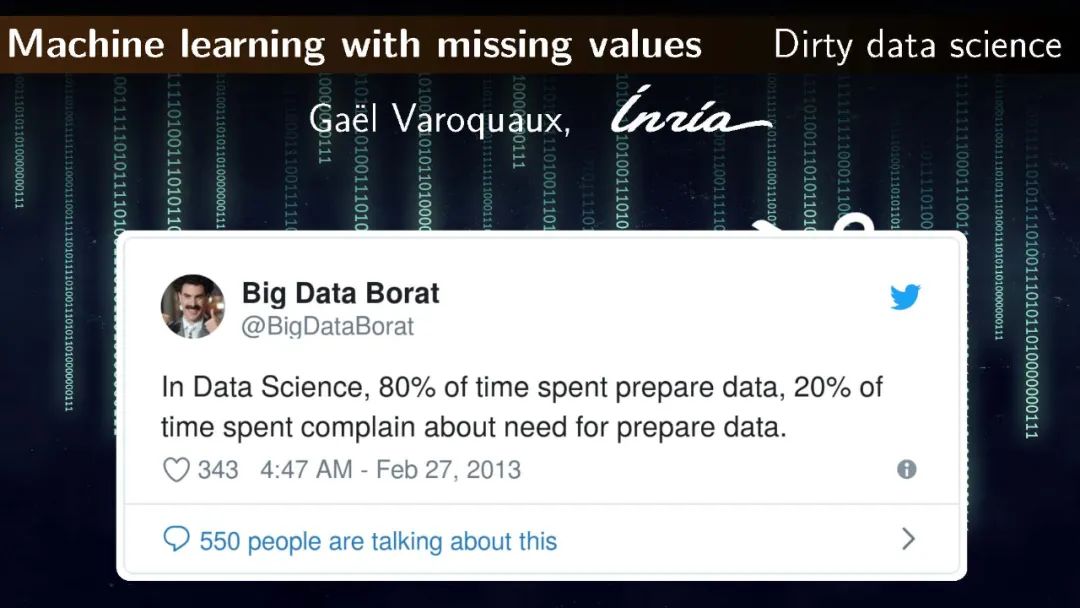Click the speech bubble reply icon
Viewport: 1080px width, 608px height.
click(x=176, y=541)
